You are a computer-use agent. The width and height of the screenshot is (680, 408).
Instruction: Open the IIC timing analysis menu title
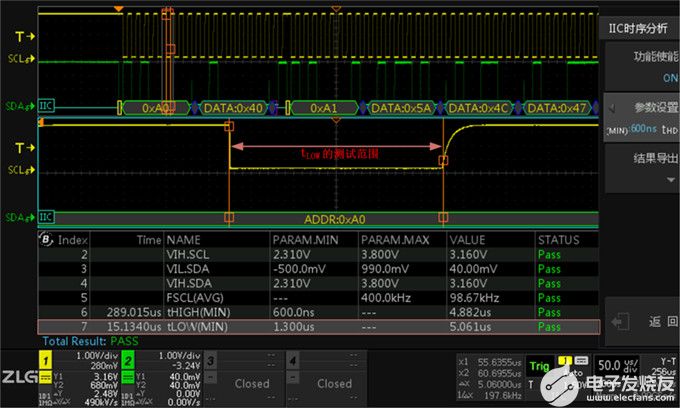[x=640, y=28]
